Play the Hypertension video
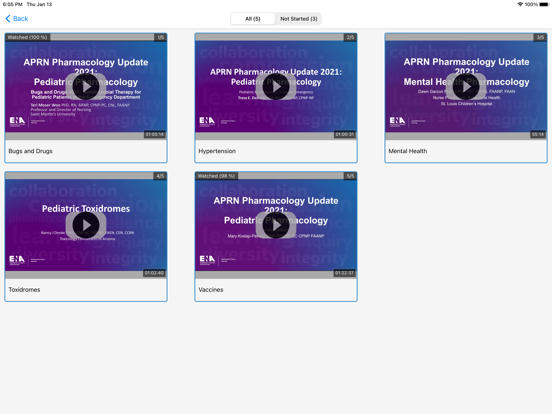 [276, 87]
